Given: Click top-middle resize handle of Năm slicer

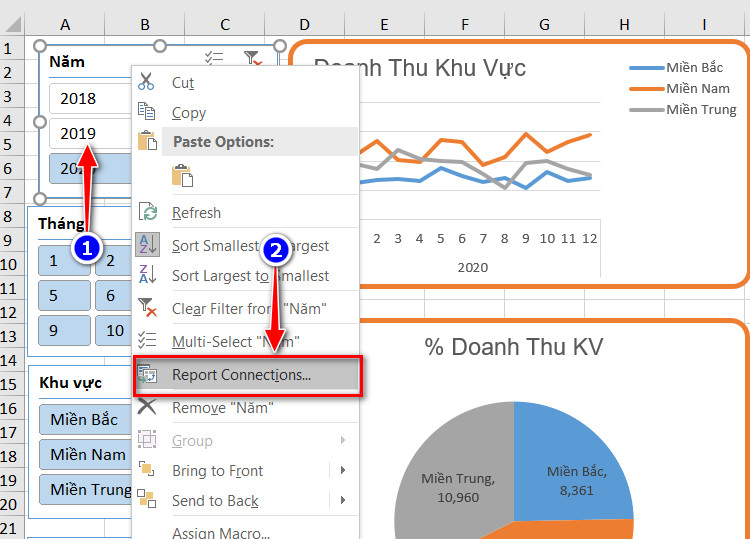Looking at the screenshot, I should [x=160, y=46].
